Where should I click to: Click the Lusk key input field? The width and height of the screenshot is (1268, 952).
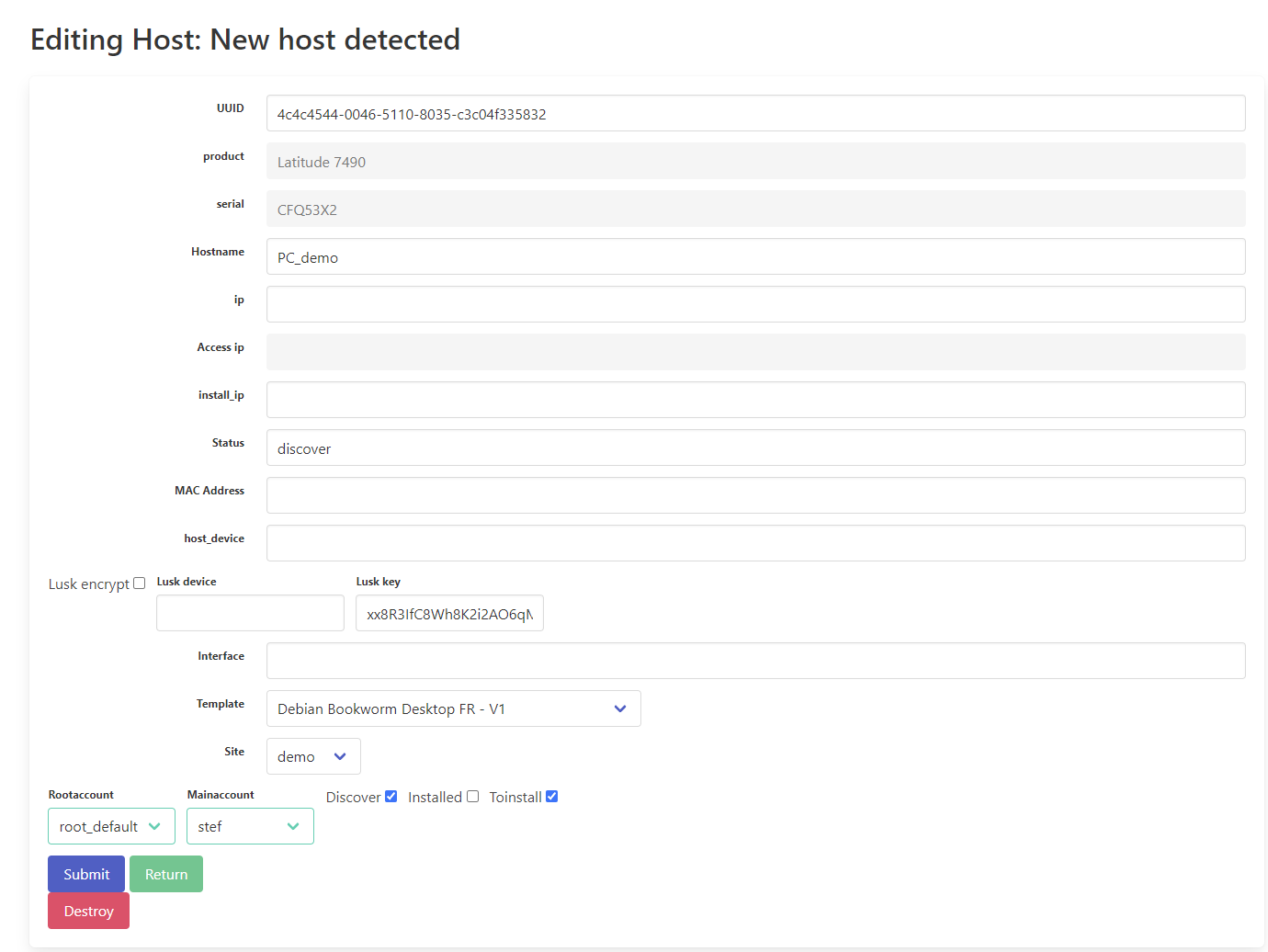pos(449,613)
